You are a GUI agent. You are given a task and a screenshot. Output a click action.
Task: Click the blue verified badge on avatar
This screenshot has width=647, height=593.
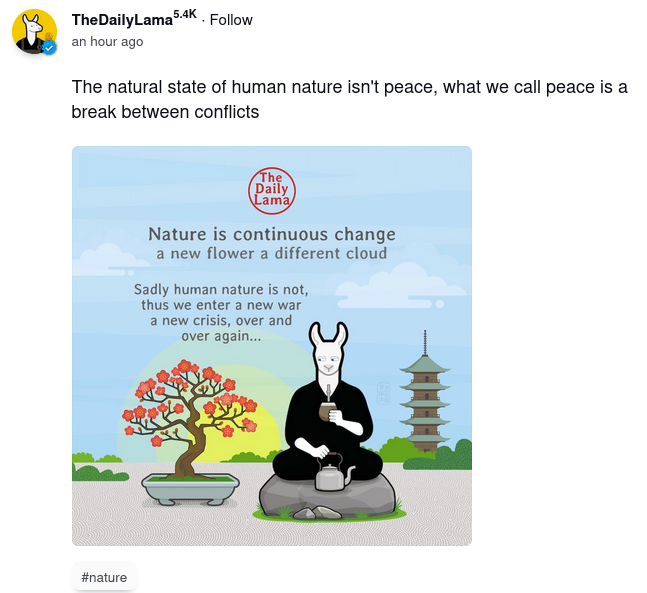tap(50, 48)
